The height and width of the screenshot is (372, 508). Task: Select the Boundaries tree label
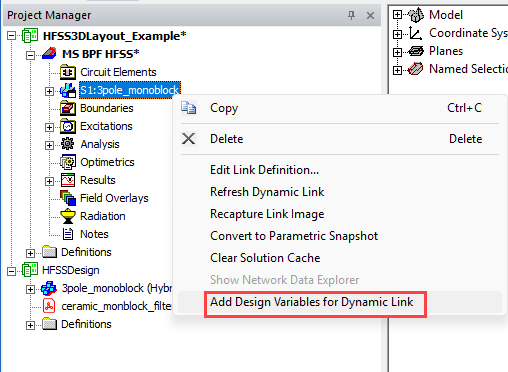pyautogui.click(x=107, y=108)
